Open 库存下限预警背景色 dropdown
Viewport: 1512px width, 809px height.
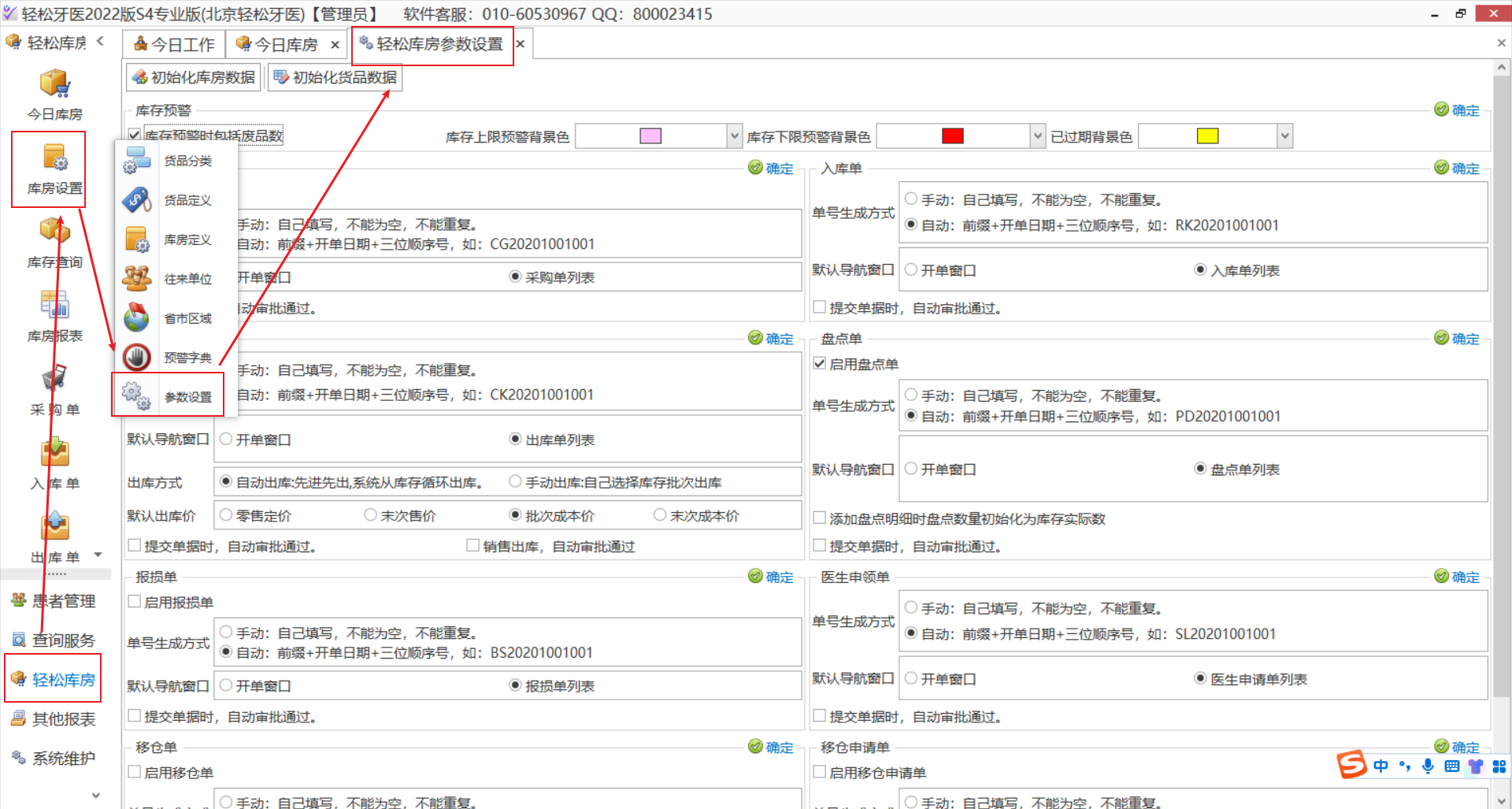pyautogui.click(x=1037, y=136)
